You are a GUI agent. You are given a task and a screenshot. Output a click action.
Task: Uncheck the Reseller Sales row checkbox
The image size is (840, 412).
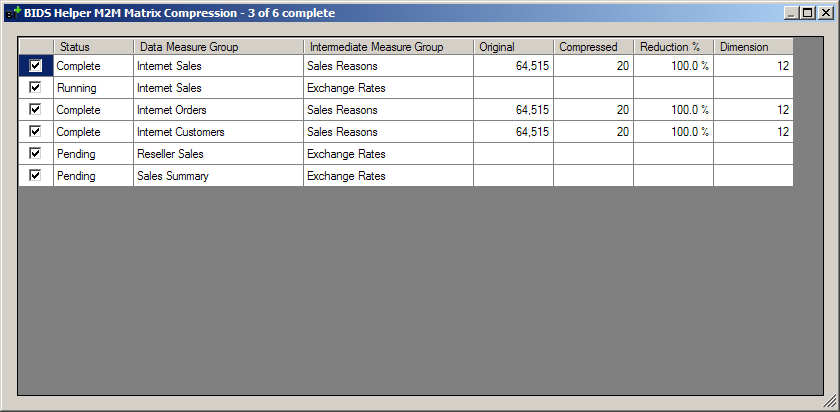pos(36,154)
